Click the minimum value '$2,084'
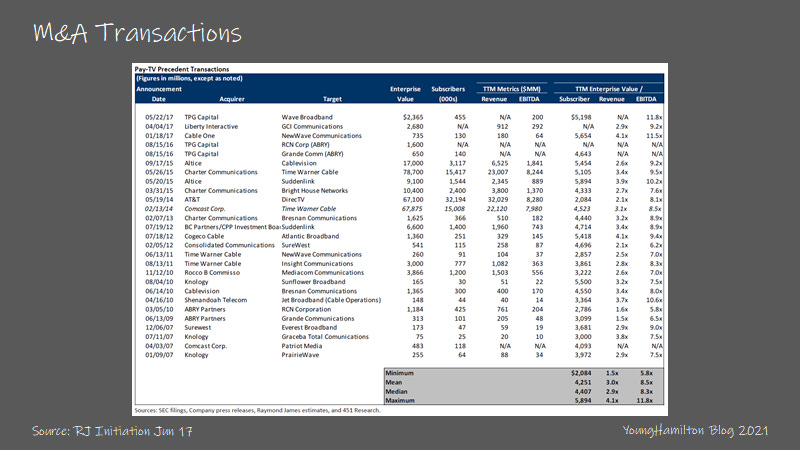800x450 pixels. (581, 373)
